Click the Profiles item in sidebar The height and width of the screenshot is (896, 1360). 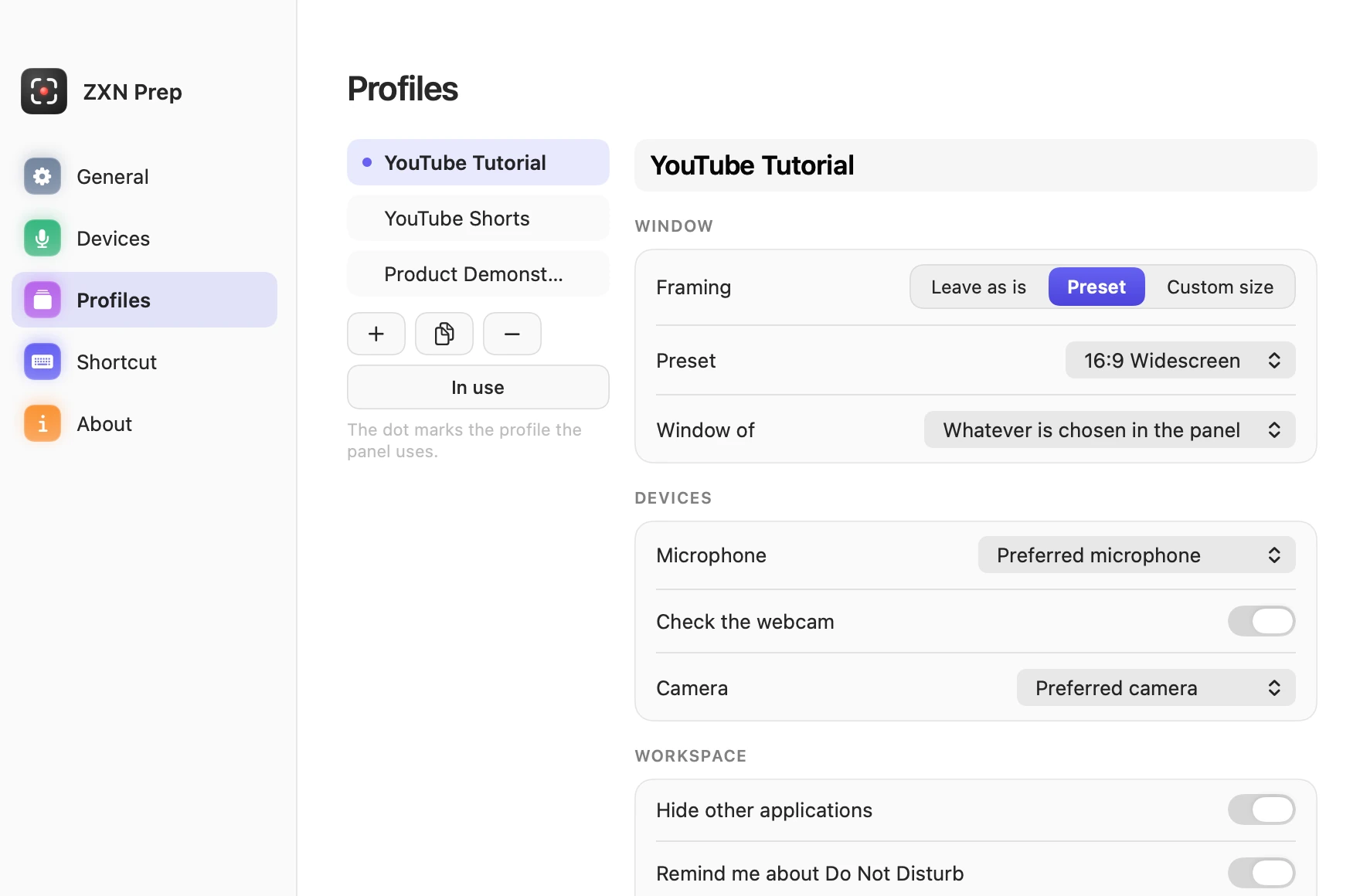tap(144, 300)
